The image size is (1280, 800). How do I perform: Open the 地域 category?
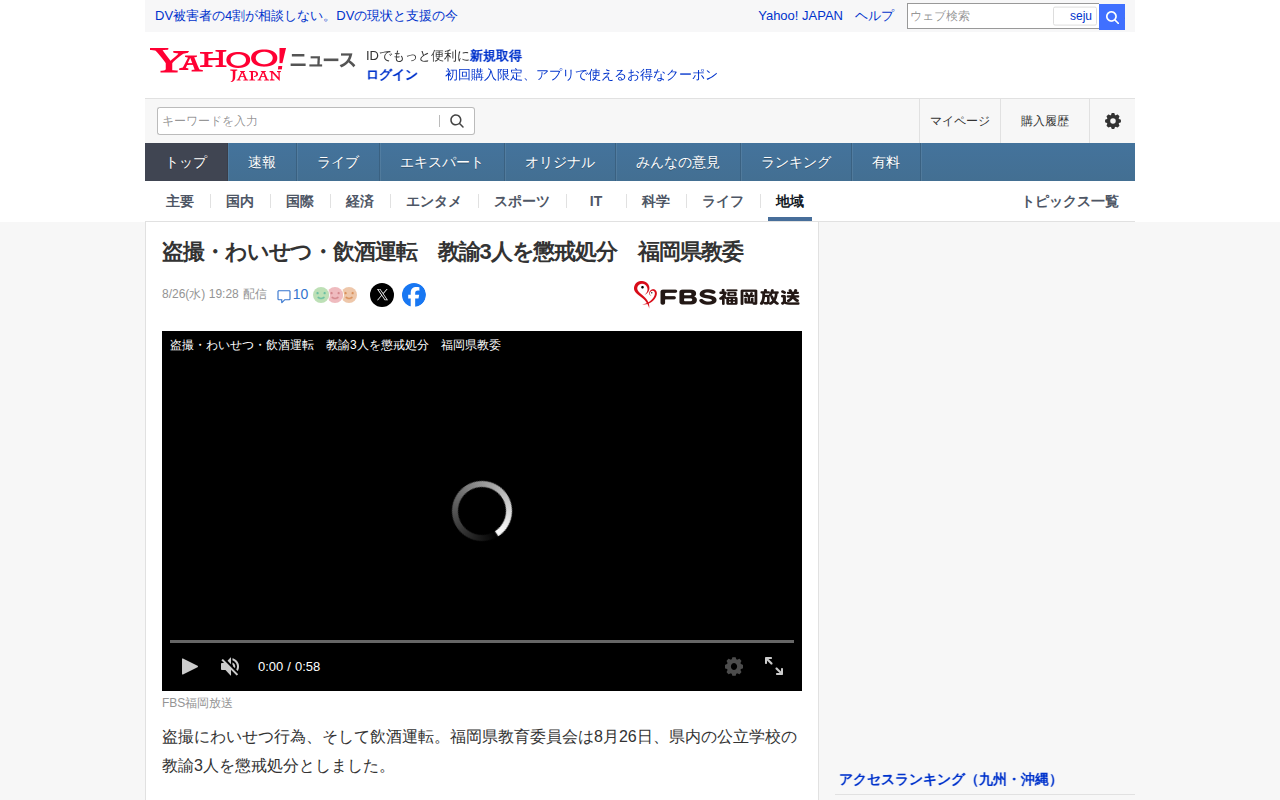coord(790,201)
